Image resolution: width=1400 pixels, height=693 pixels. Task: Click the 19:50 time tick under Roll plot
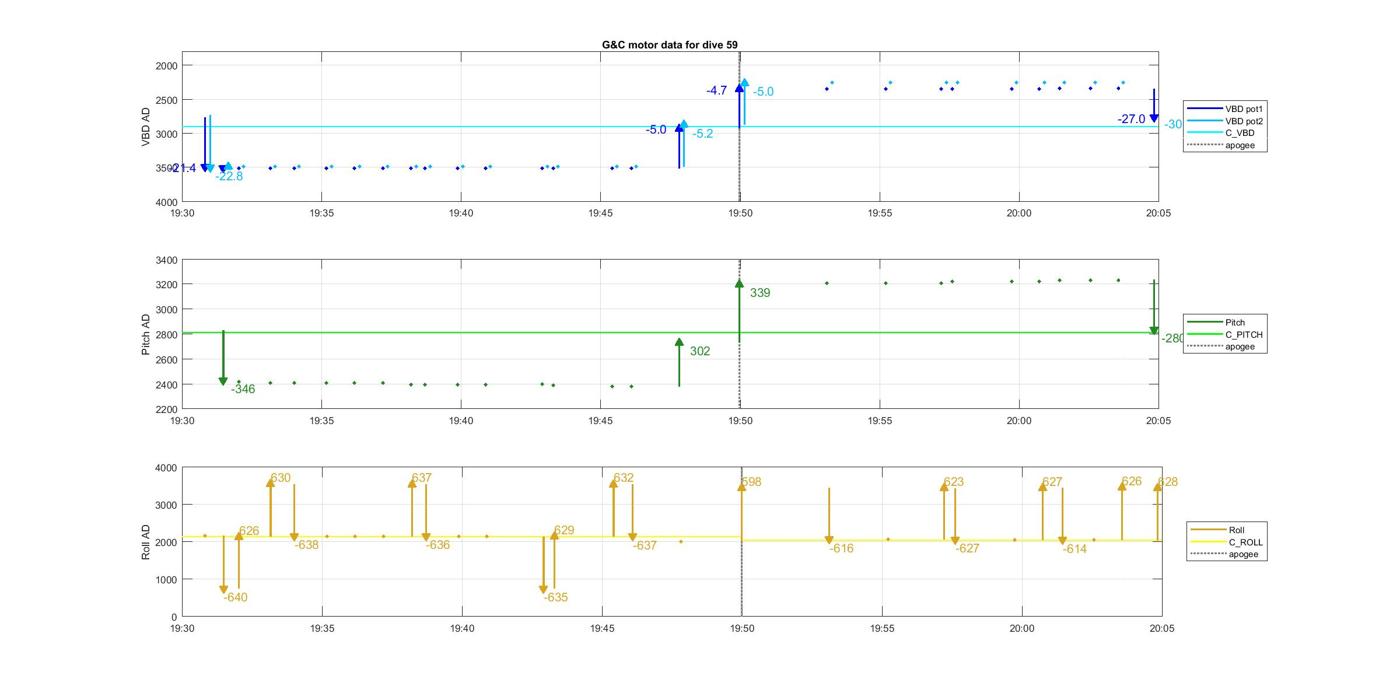(742, 629)
